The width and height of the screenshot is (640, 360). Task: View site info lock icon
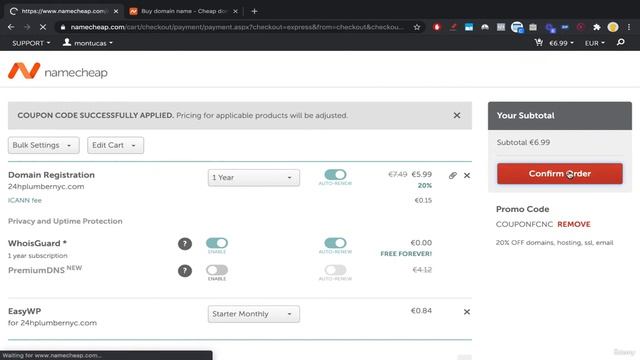(62, 27)
